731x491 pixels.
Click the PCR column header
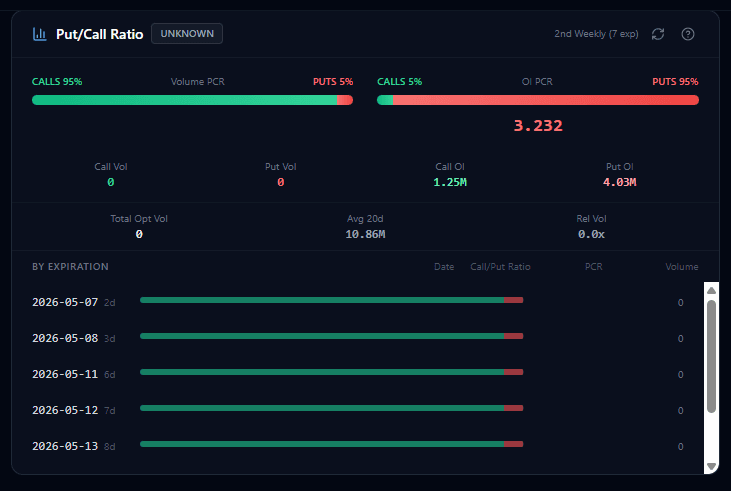593,267
